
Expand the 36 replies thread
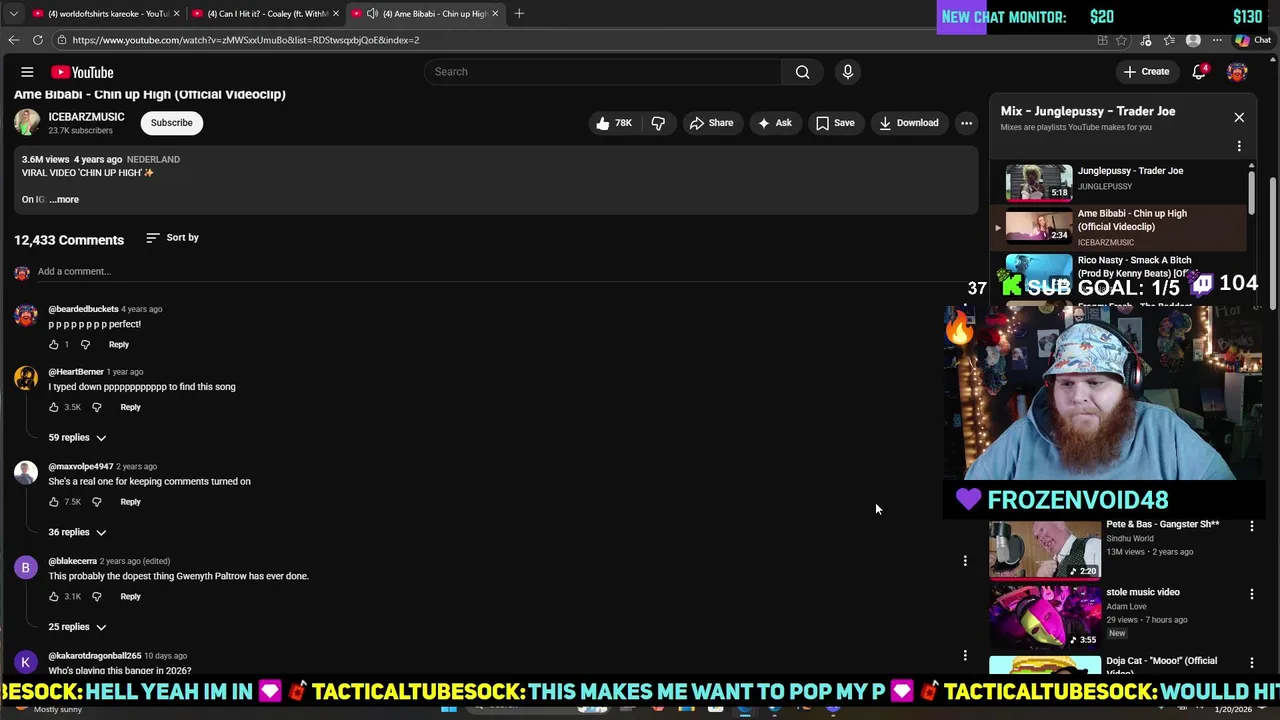pyautogui.click(x=77, y=532)
